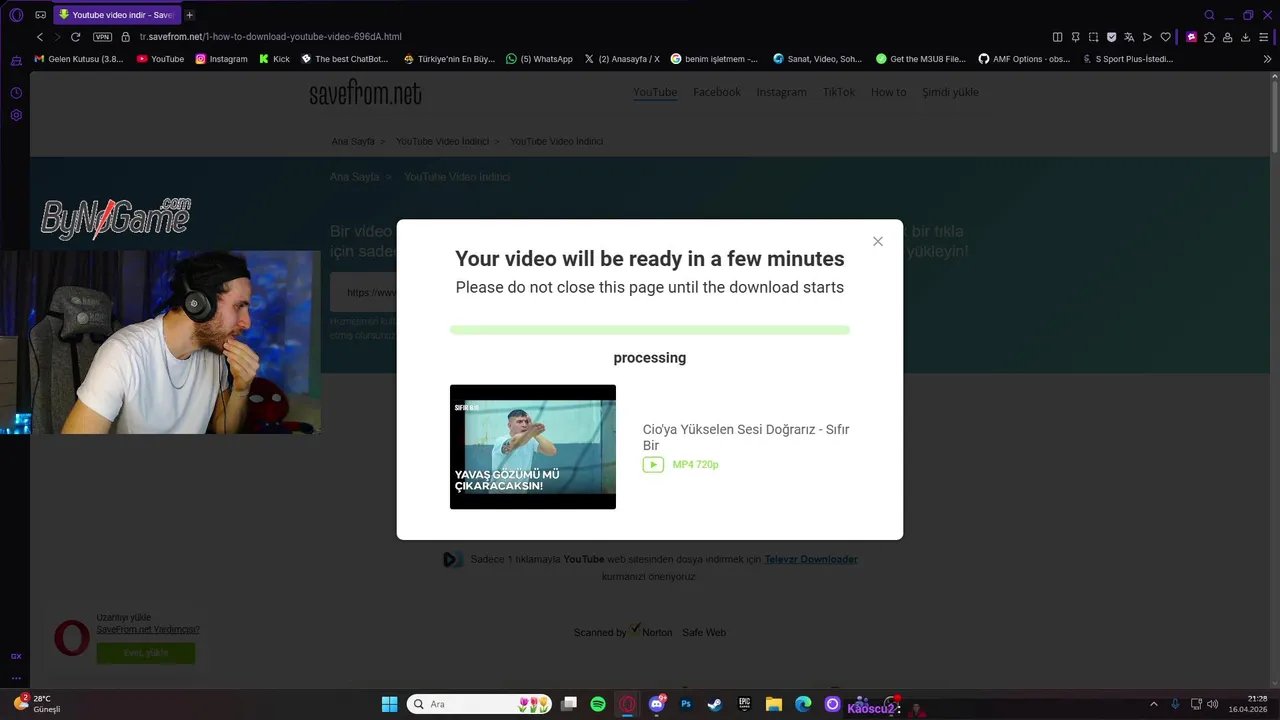The width and height of the screenshot is (1280, 720).
Task: Open Photoshop from the taskbar
Action: (686, 704)
